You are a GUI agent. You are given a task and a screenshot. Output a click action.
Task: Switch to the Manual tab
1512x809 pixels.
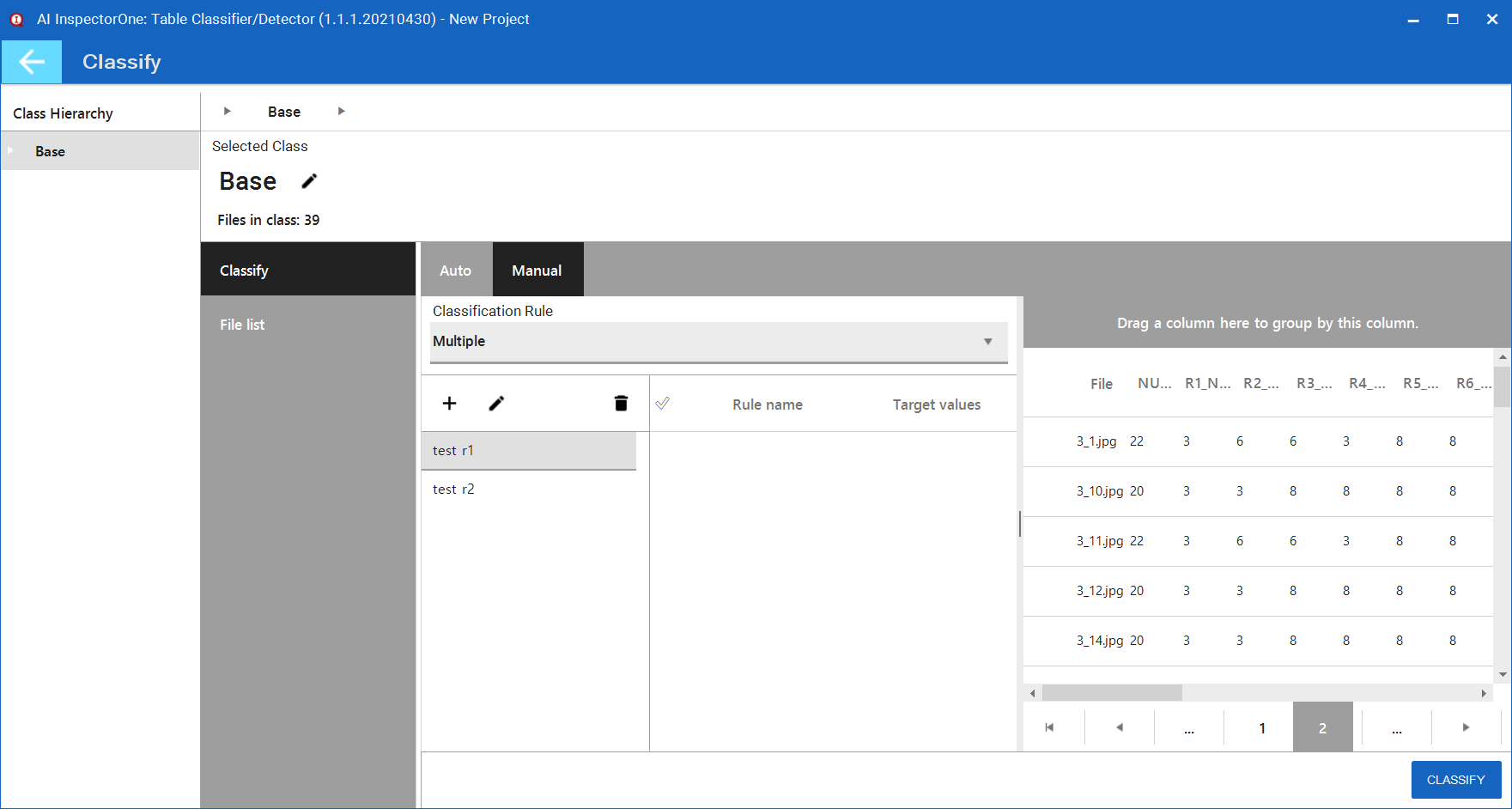537,271
